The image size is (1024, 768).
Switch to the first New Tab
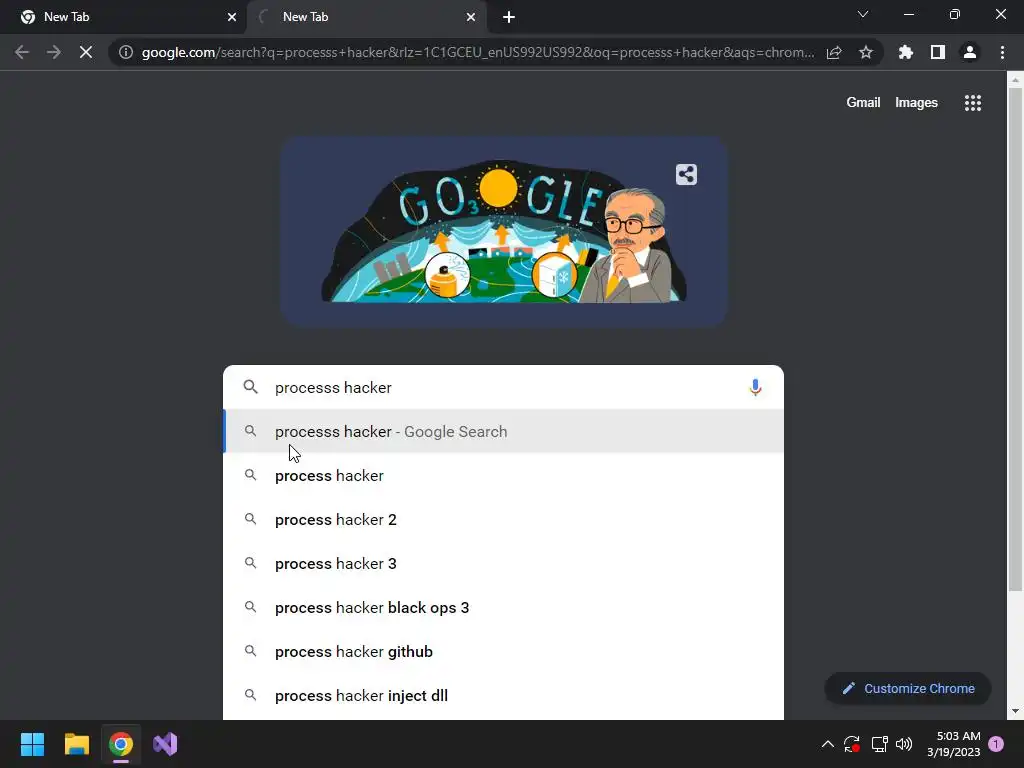123,17
